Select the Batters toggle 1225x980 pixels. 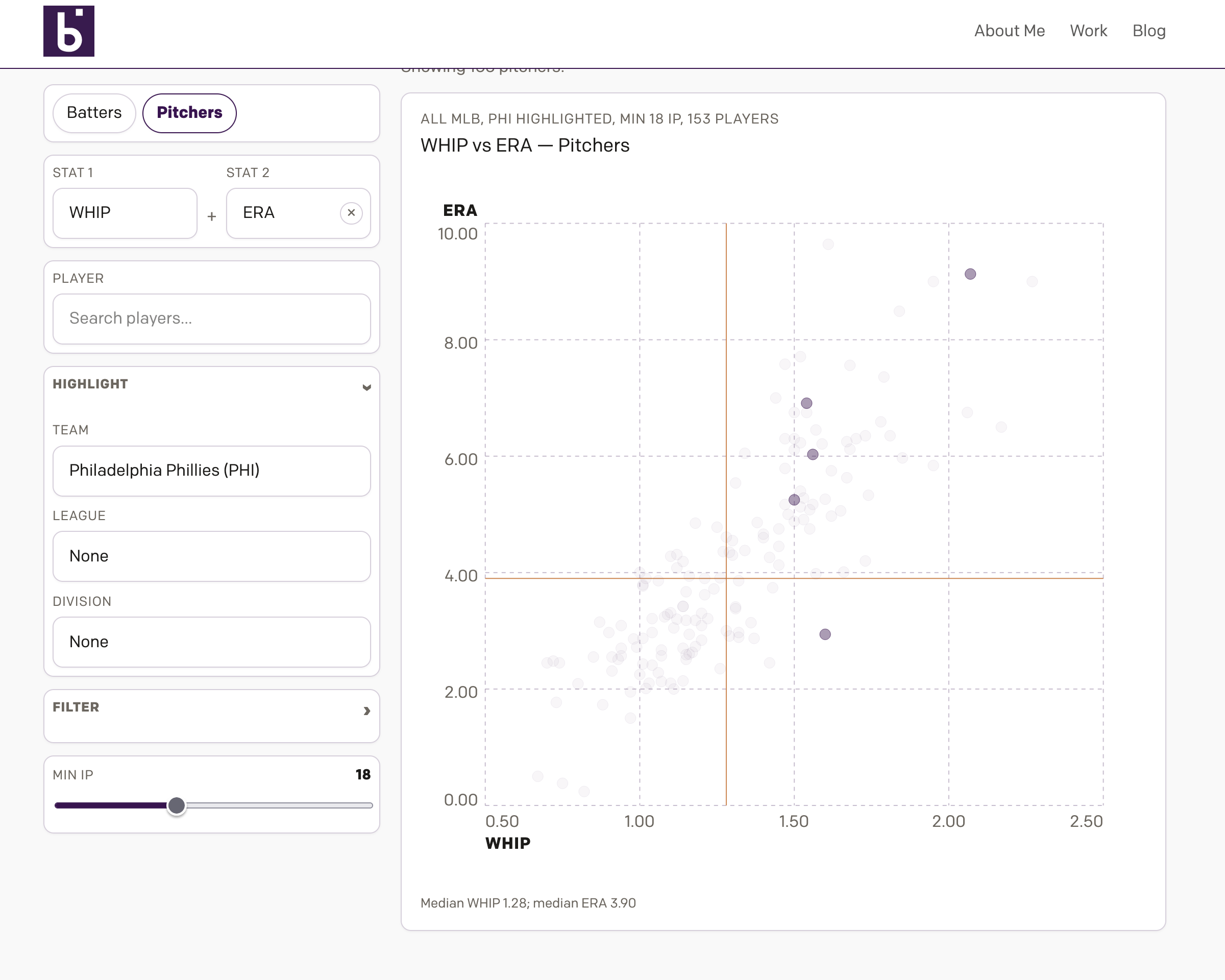coord(94,112)
